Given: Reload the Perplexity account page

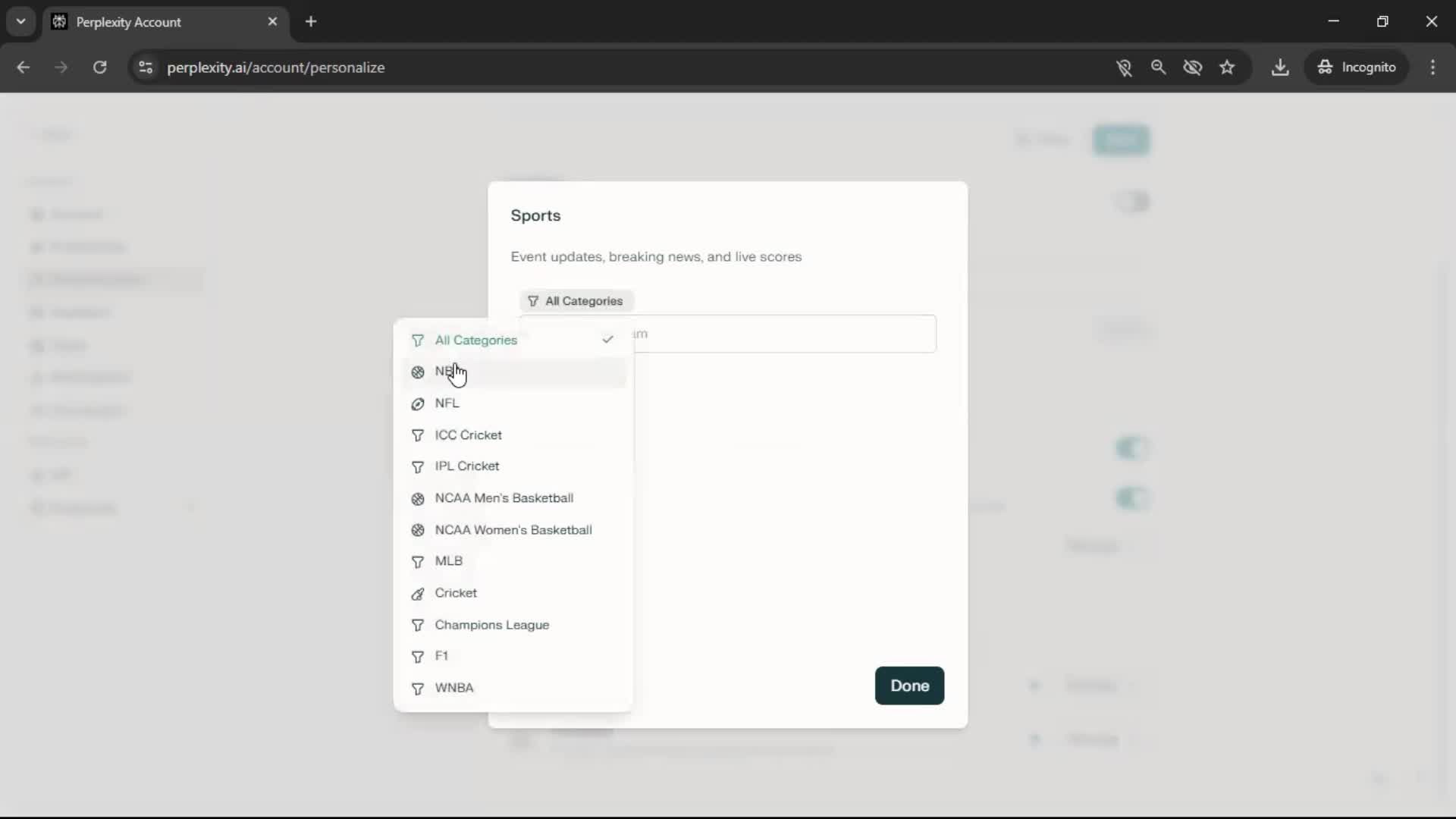Looking at the screenshot, I should 99,67.
